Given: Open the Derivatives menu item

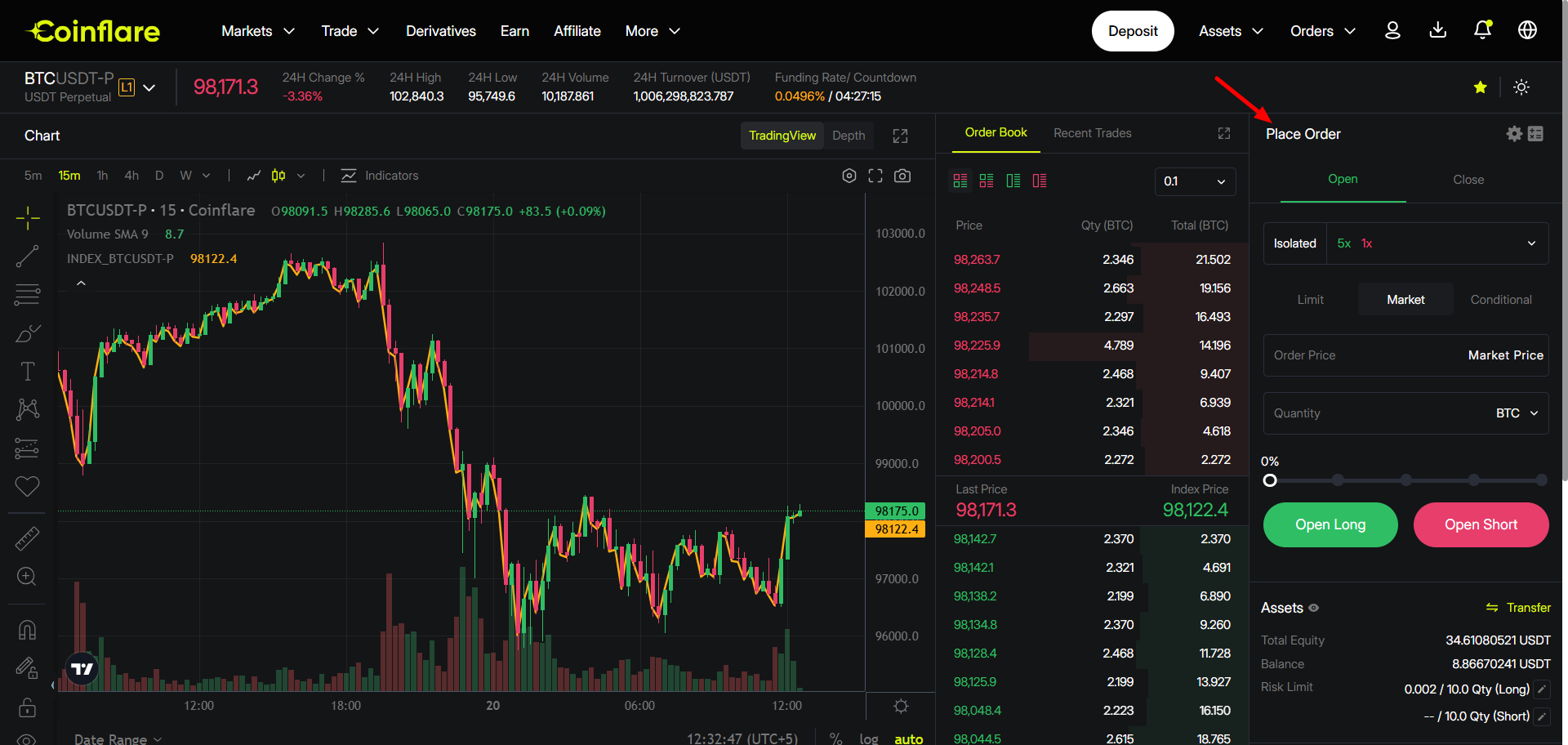Looking at the screenshot, I should 441,31.
